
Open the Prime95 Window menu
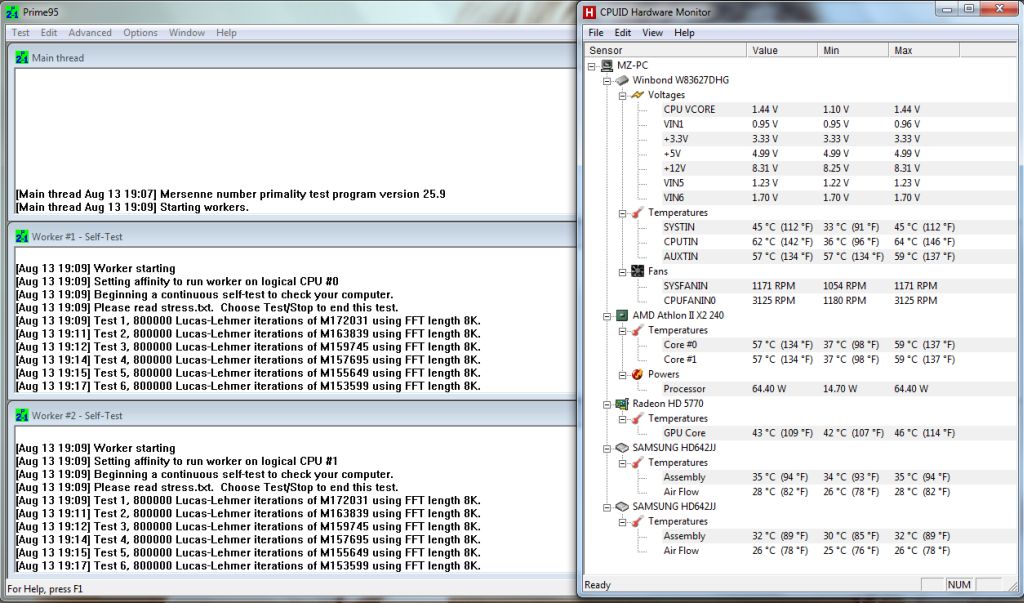pos(187,33)
